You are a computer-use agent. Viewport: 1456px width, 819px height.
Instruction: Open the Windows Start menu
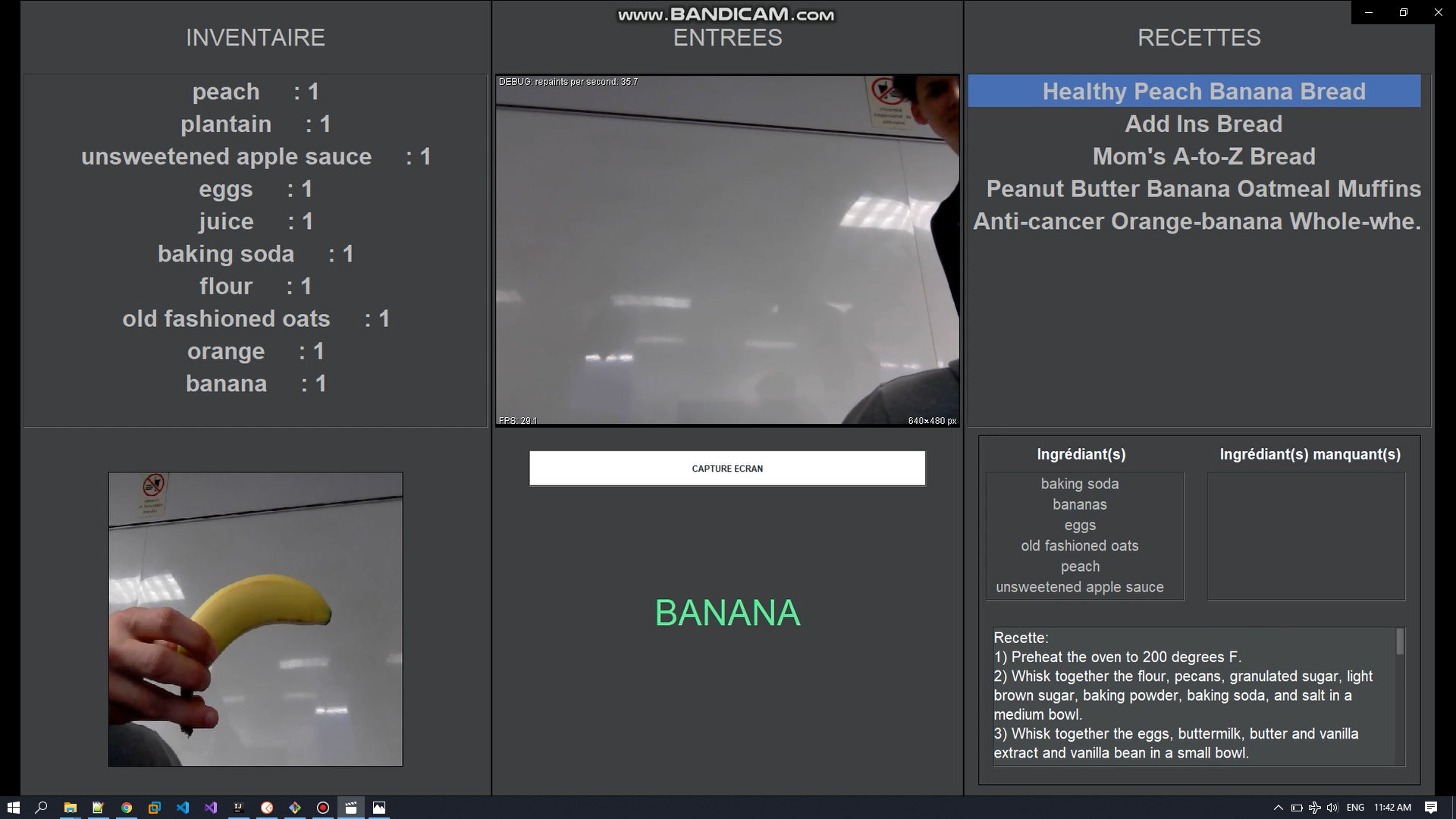13,808
